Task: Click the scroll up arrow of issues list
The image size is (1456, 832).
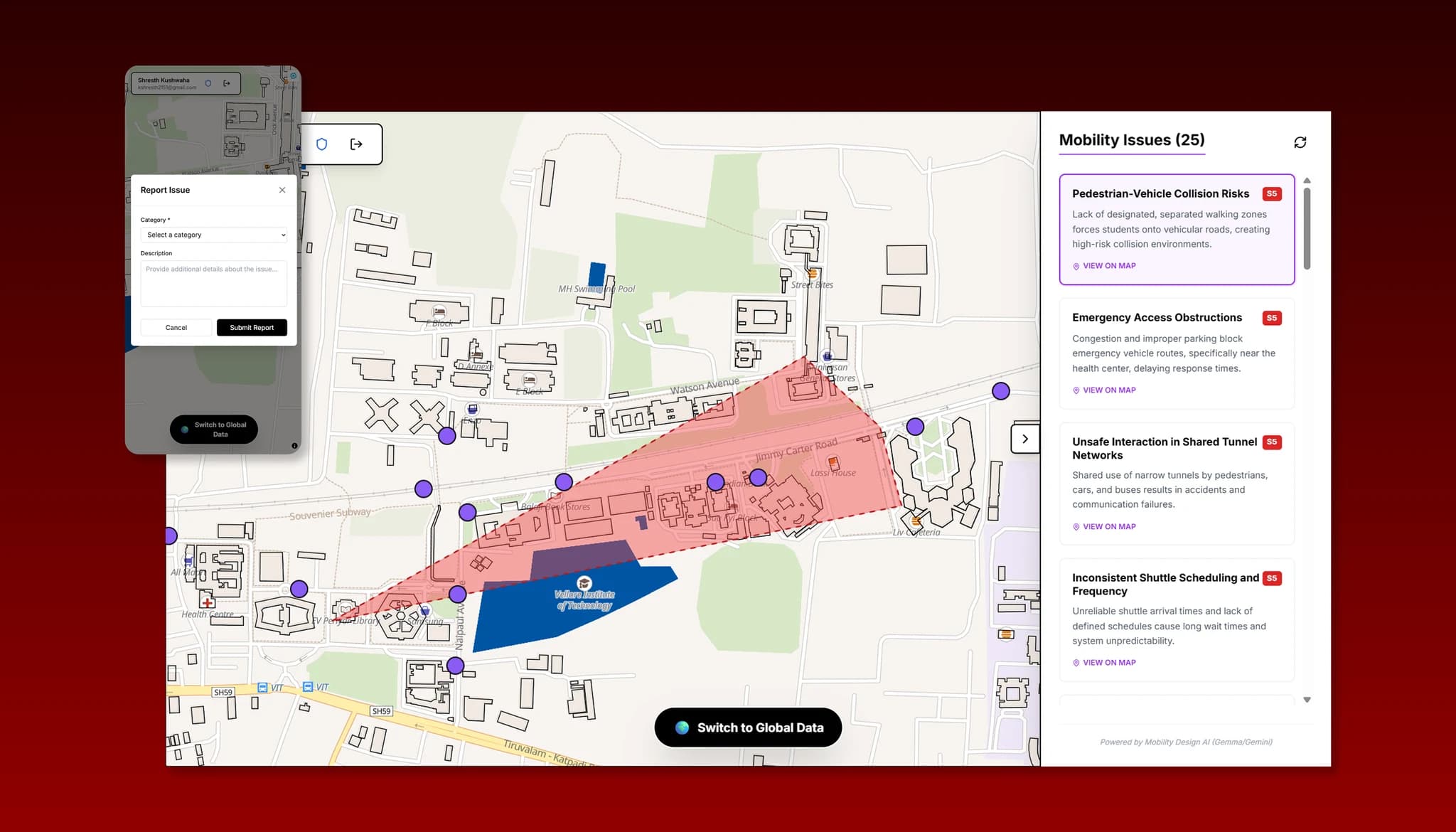Action: [1307, 181]
